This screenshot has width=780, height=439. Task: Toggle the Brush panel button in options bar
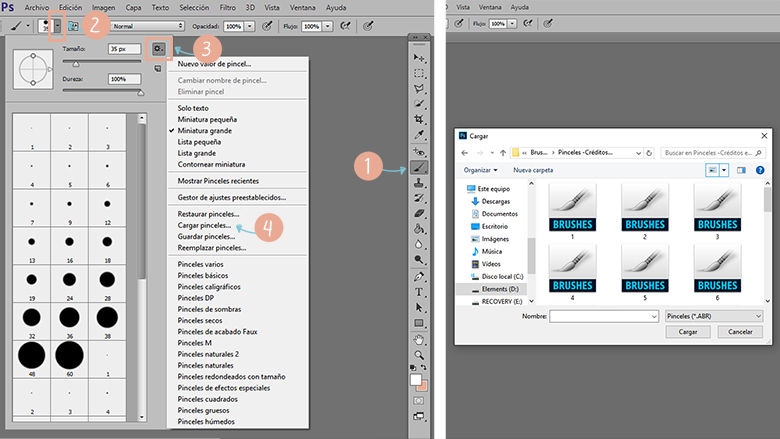pyautogui.click(x=73, y=26)
